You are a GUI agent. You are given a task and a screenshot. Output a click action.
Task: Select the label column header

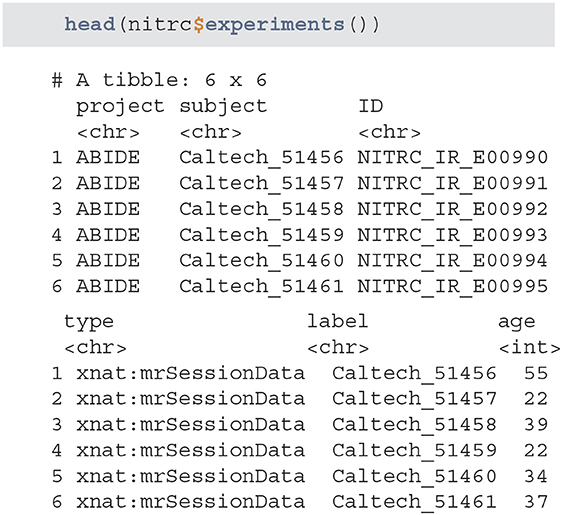coord(337,321)
